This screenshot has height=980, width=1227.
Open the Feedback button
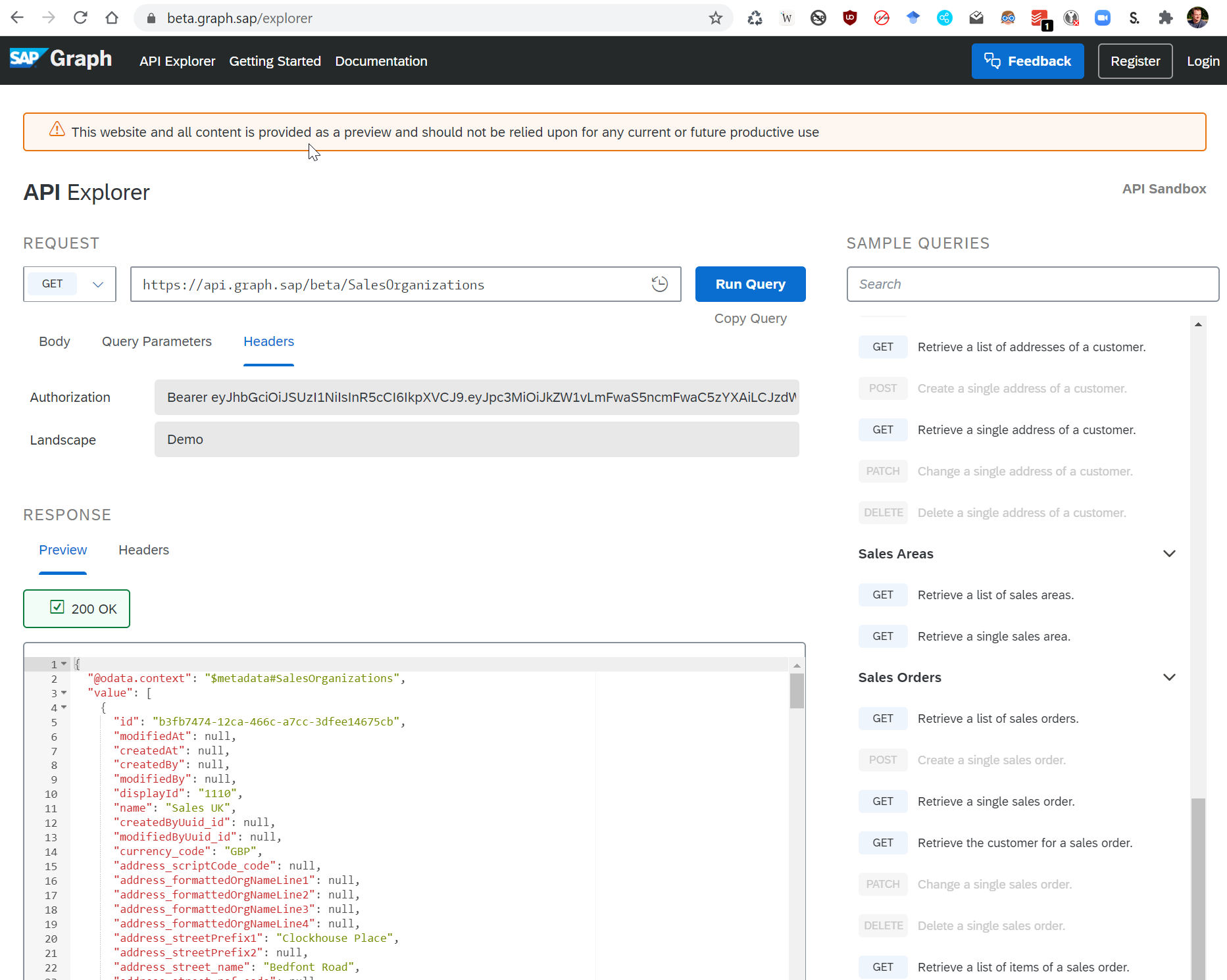point(1027,61)
